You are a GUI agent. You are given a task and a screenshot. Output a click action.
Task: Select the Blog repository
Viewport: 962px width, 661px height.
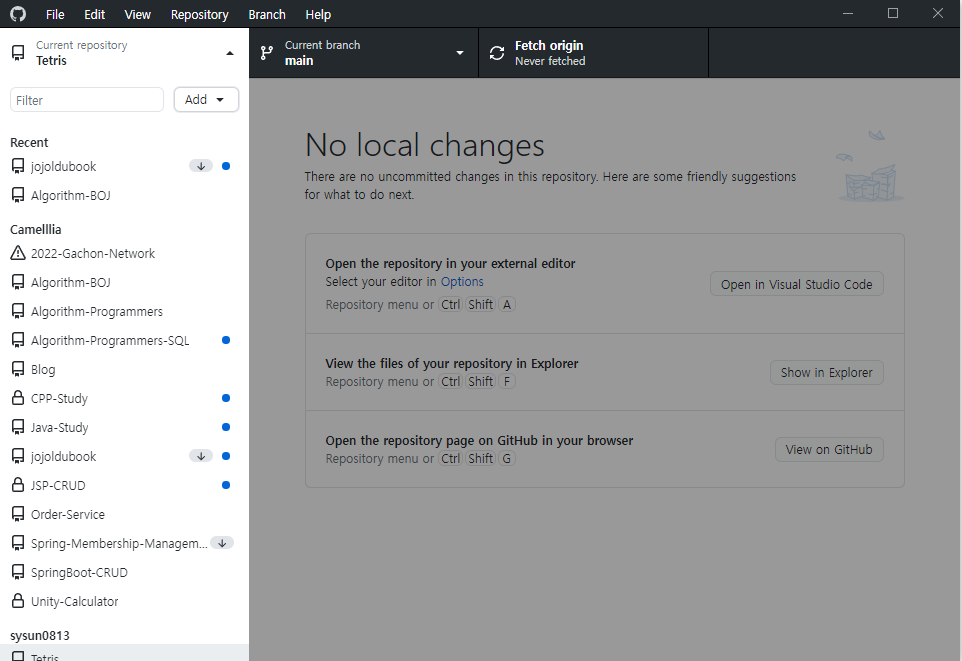point(125,369)
